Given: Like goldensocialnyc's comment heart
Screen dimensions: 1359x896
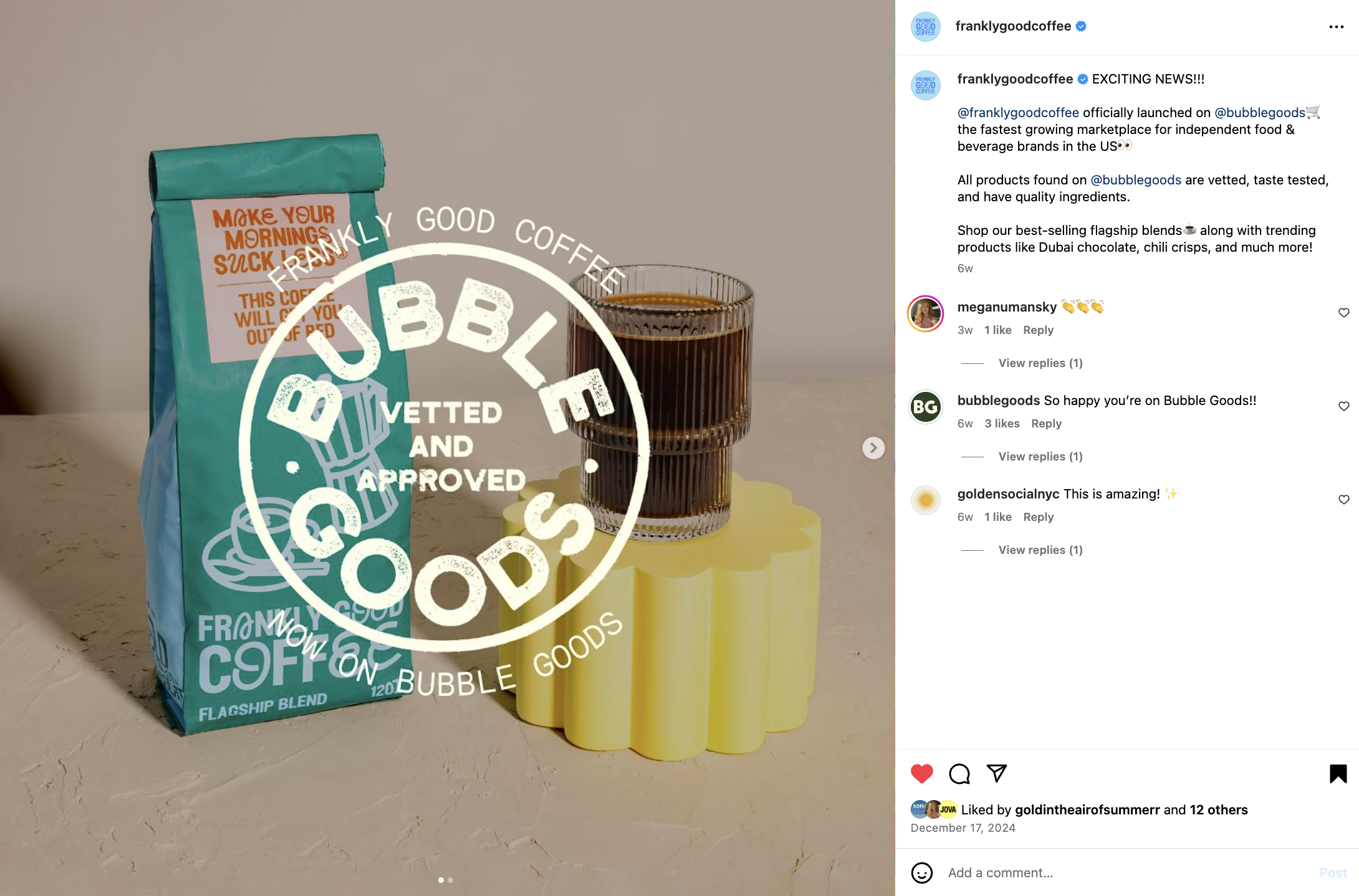Looking at the screenshot, I should pos(1344,500).
